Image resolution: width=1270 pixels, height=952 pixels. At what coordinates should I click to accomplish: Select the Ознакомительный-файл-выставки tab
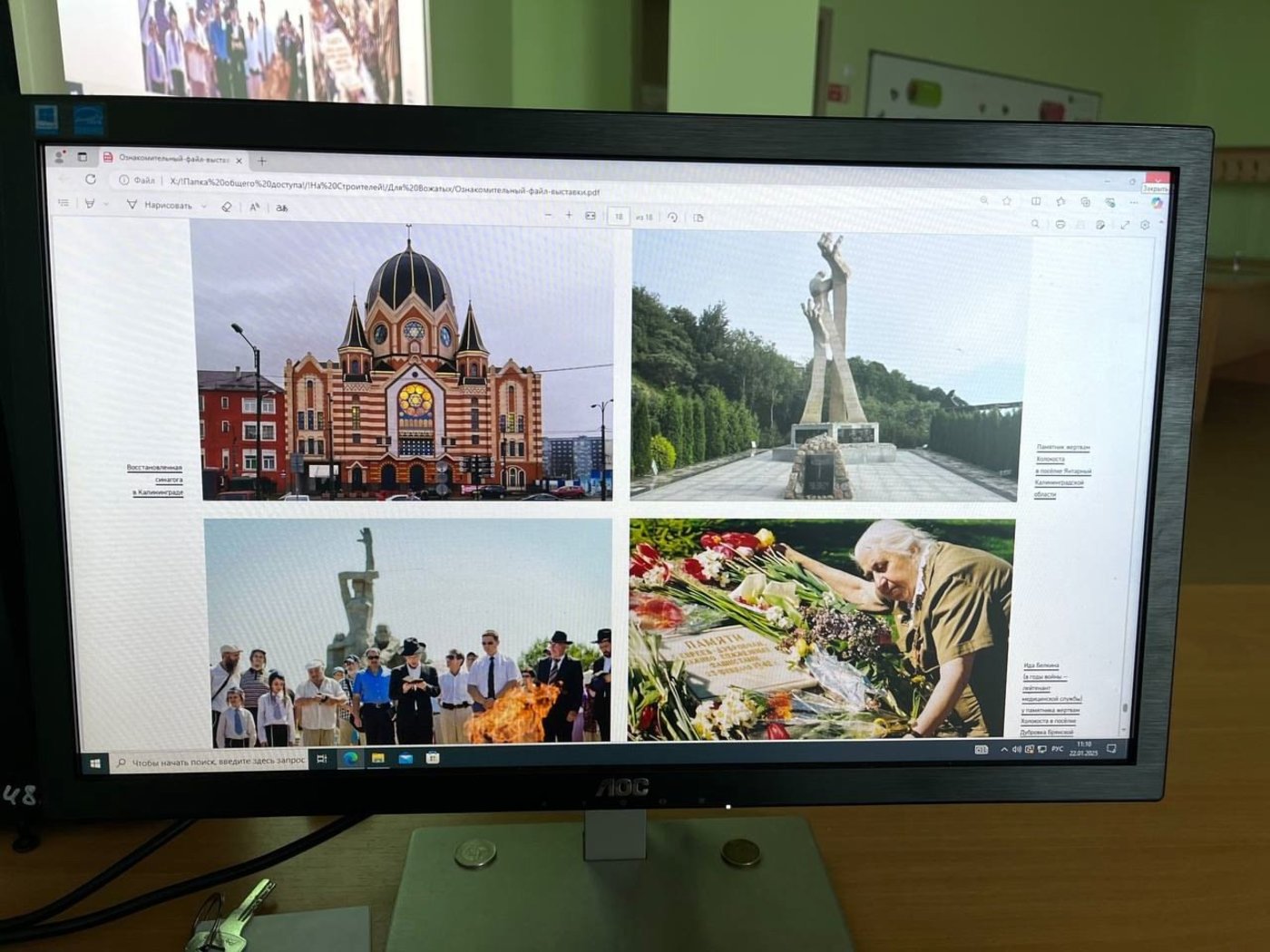[x=172, y=159]
